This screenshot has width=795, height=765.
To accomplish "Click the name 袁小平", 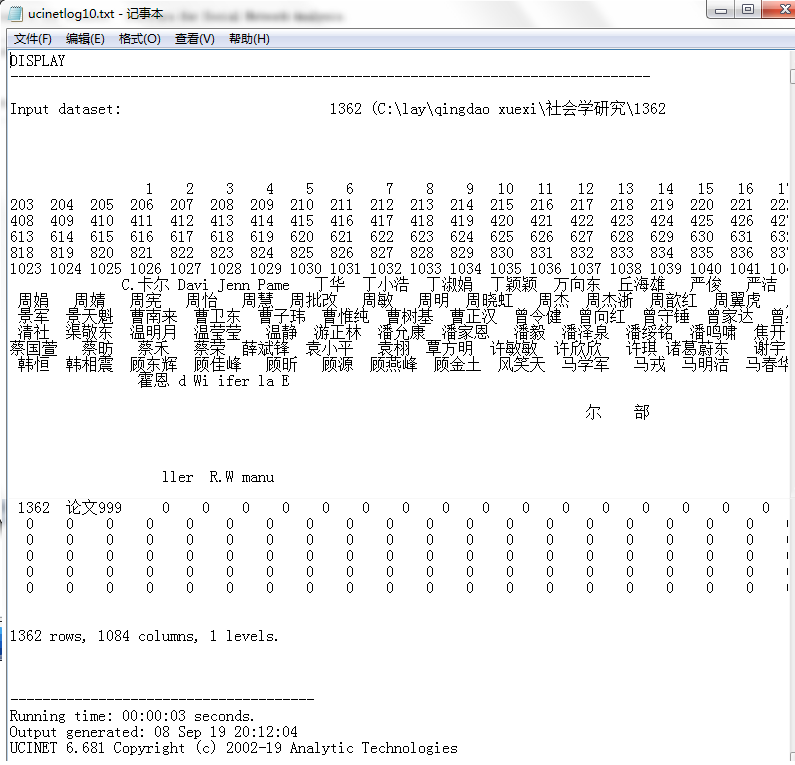I will coord(330,348).
